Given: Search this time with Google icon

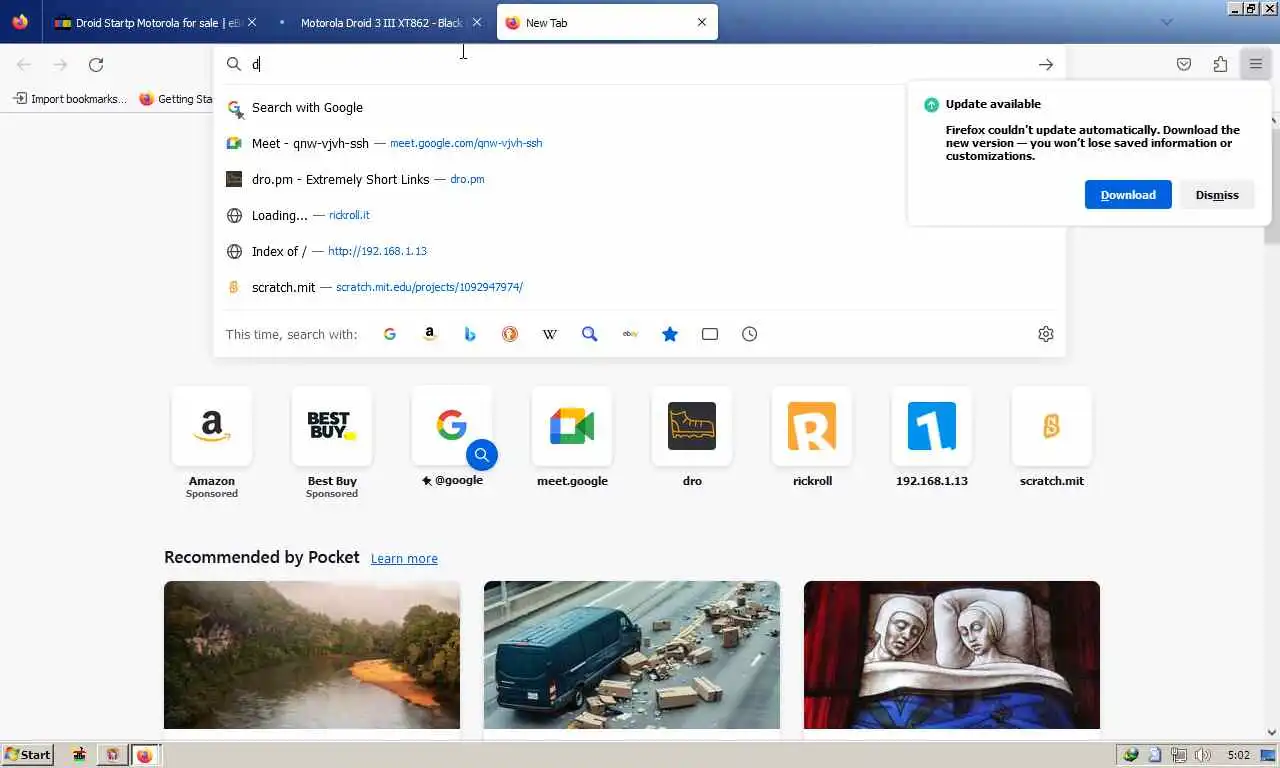Looking at the screenshot, I should click(x=390, y=334).
